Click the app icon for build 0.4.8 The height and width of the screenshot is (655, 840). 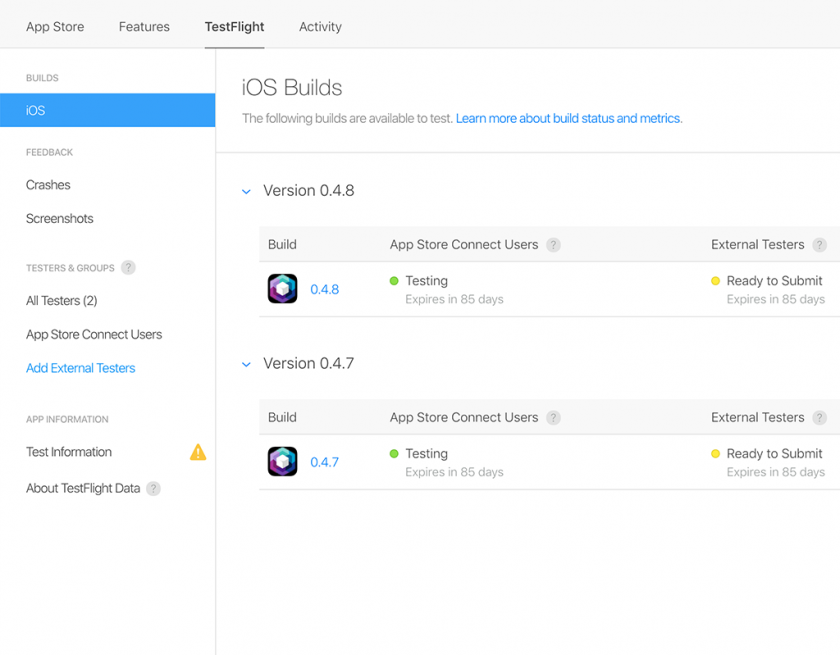click(x=282, y=289)
